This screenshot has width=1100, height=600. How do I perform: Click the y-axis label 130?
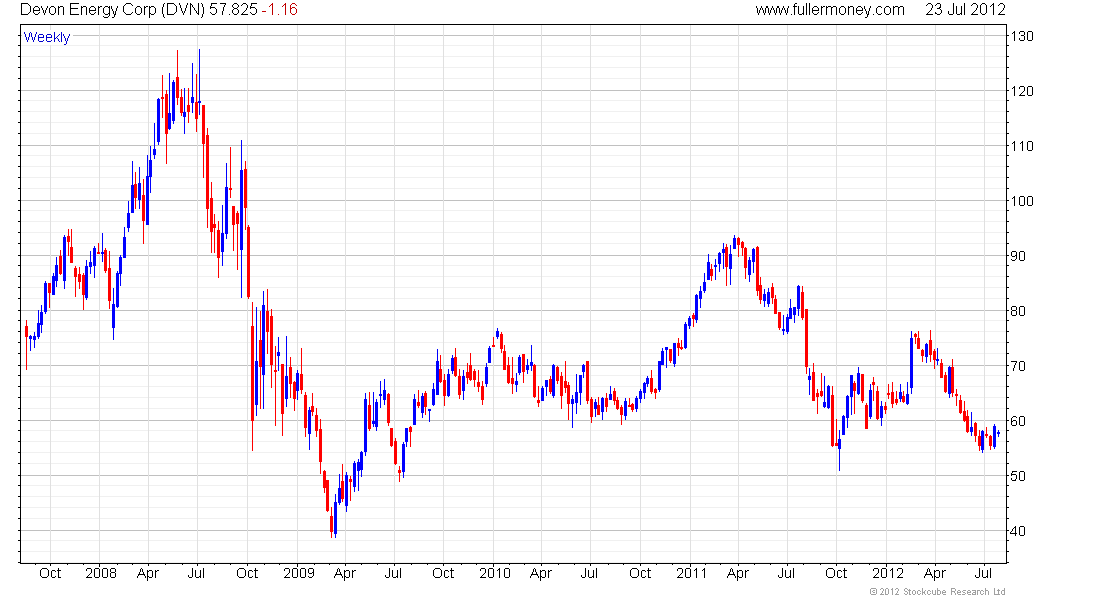[1021, 36]
